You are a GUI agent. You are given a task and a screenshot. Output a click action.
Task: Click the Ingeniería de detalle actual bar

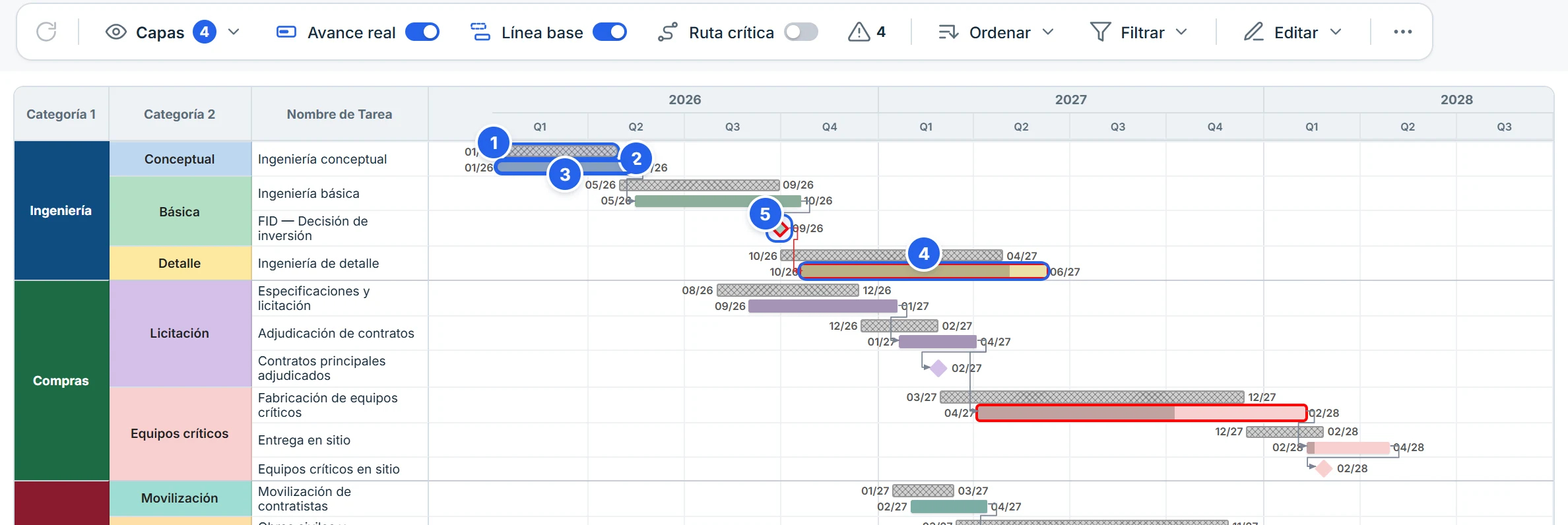923,271
